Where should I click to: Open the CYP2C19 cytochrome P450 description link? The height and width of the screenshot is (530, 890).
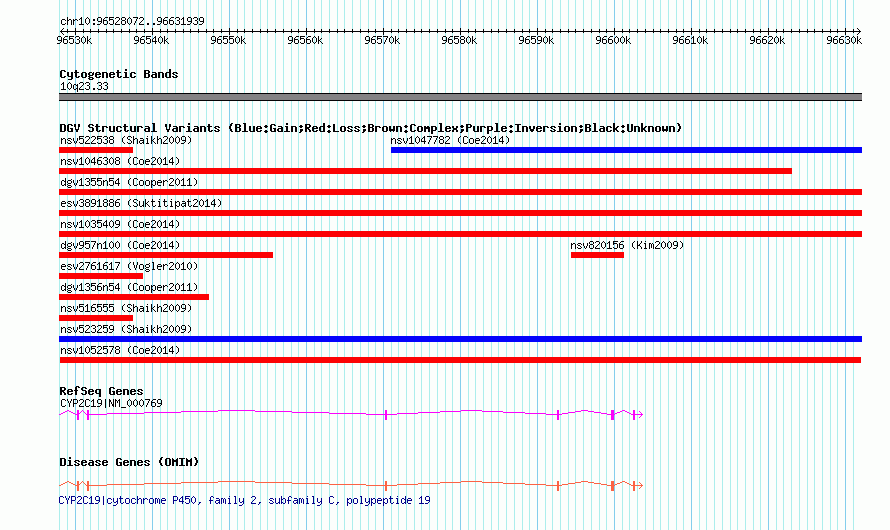245,500
